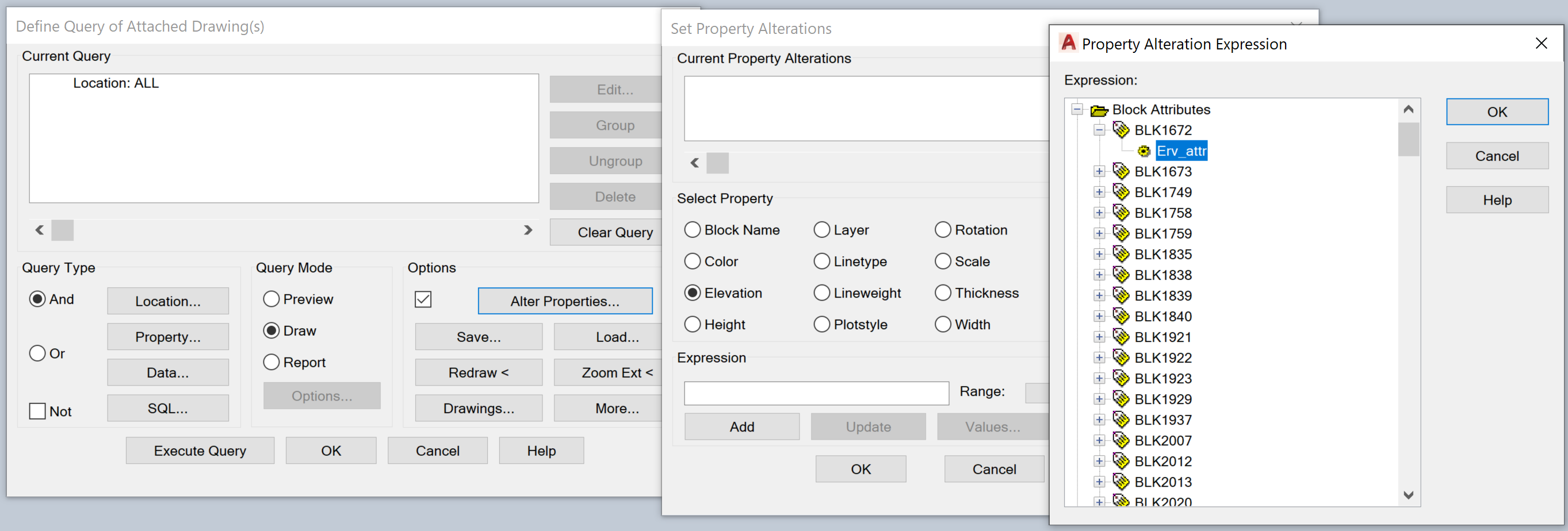Select the BLK1921 tree item
Image resolution: width=1568 pixels, height=531 pixels.
point(1162,337)
